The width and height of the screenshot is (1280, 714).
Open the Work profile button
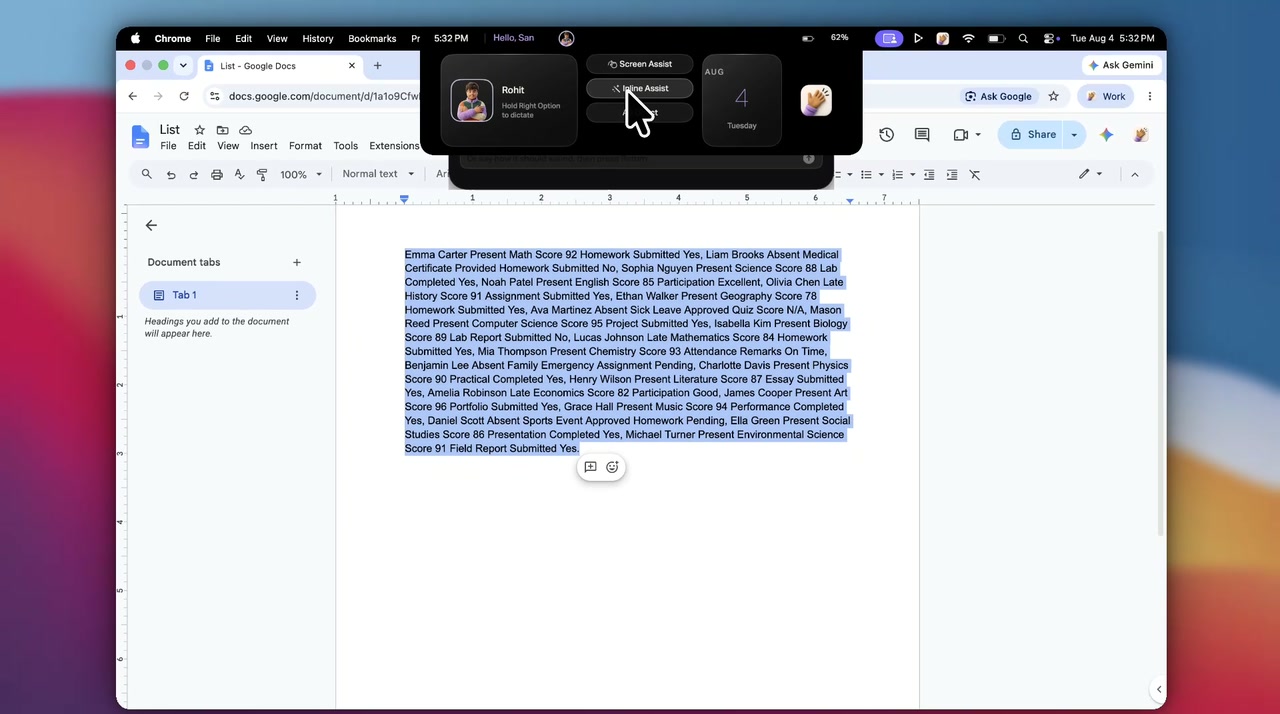click(1105, 96)
